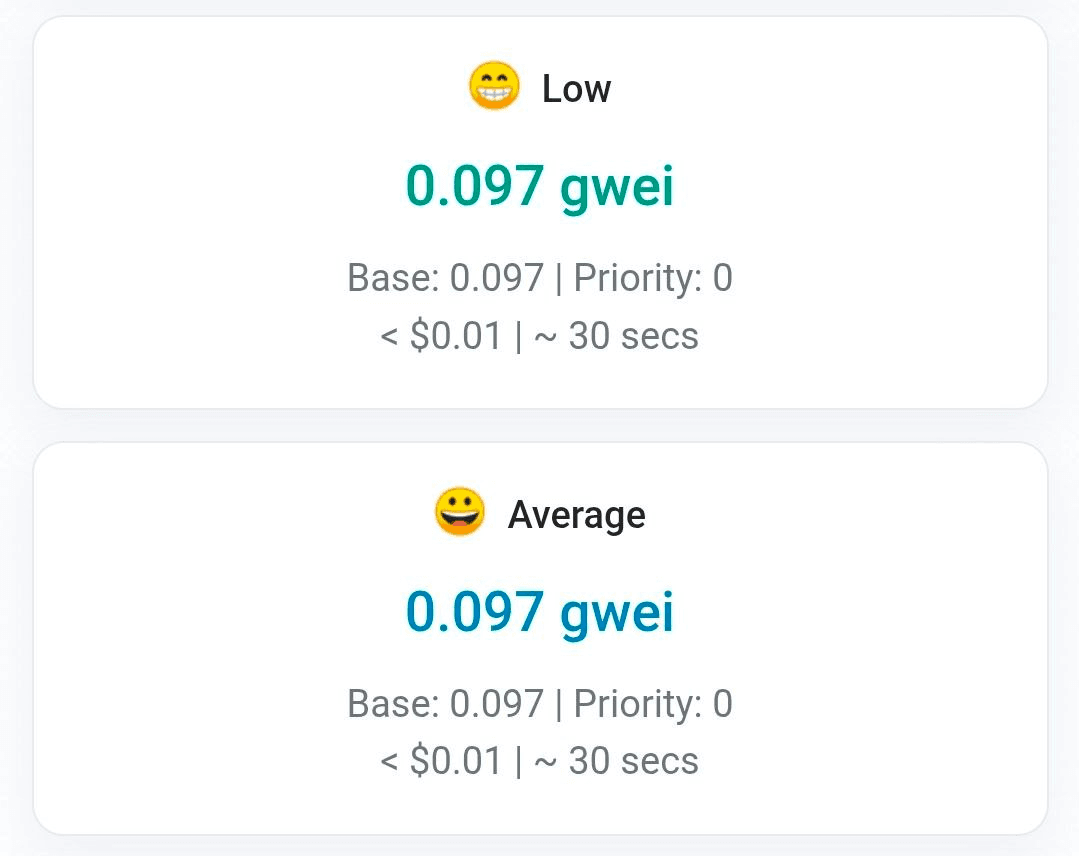Click Priority: 0 in the Low card
Screen dimensions: 1079x856
653,277
